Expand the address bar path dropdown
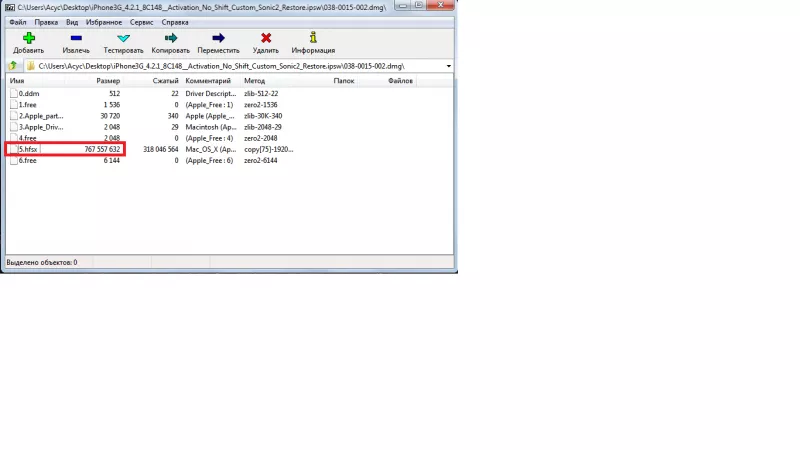800x450 pixels. click(448, 66)
